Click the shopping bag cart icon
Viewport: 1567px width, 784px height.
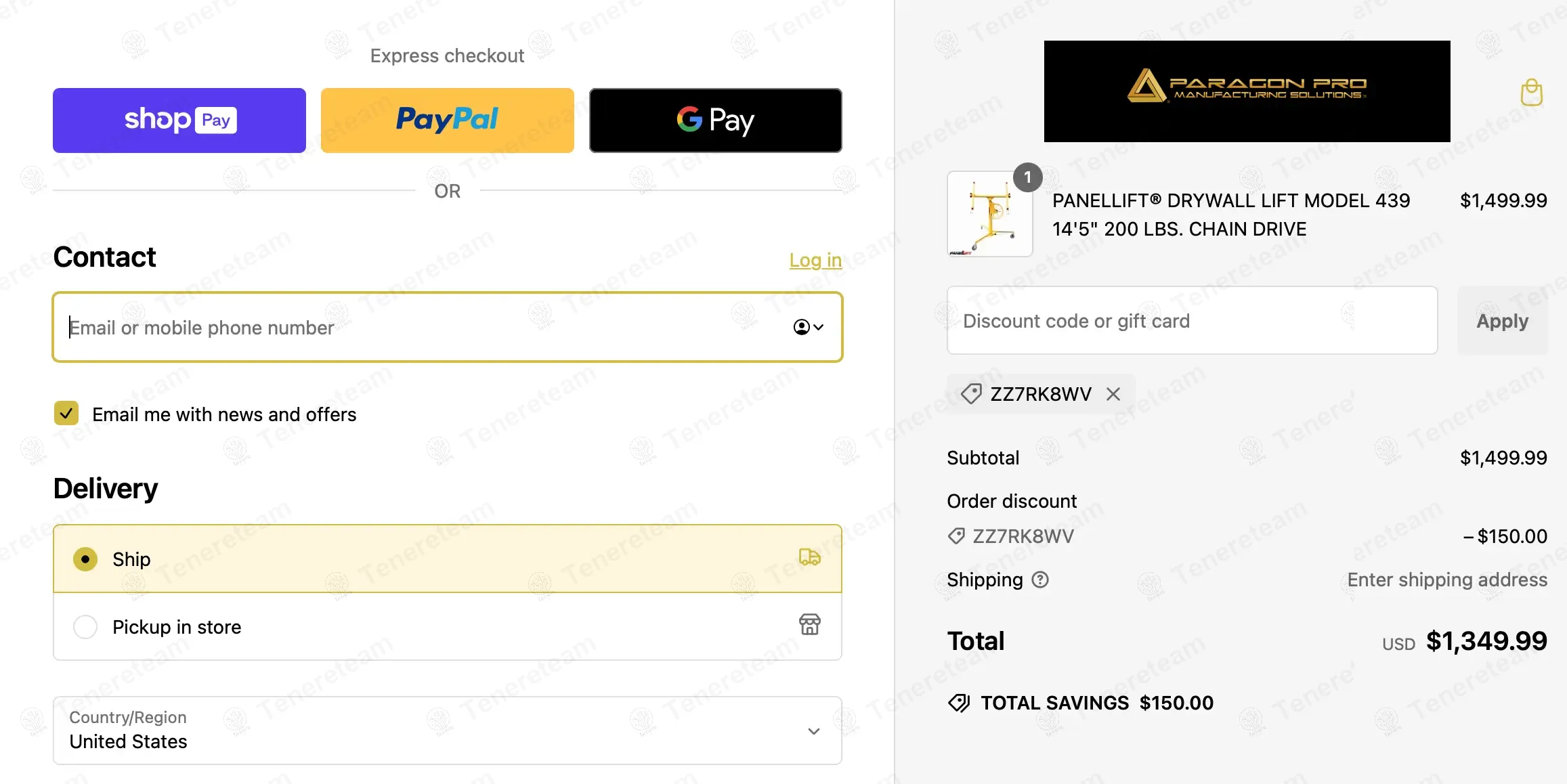tap(1531, 92)
